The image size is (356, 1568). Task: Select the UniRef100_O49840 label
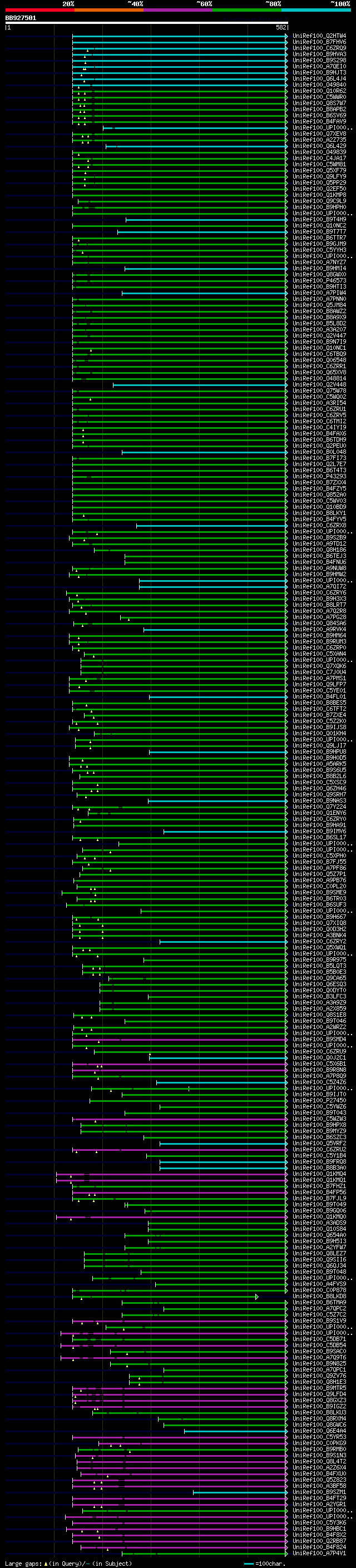[x=319, y=85]
